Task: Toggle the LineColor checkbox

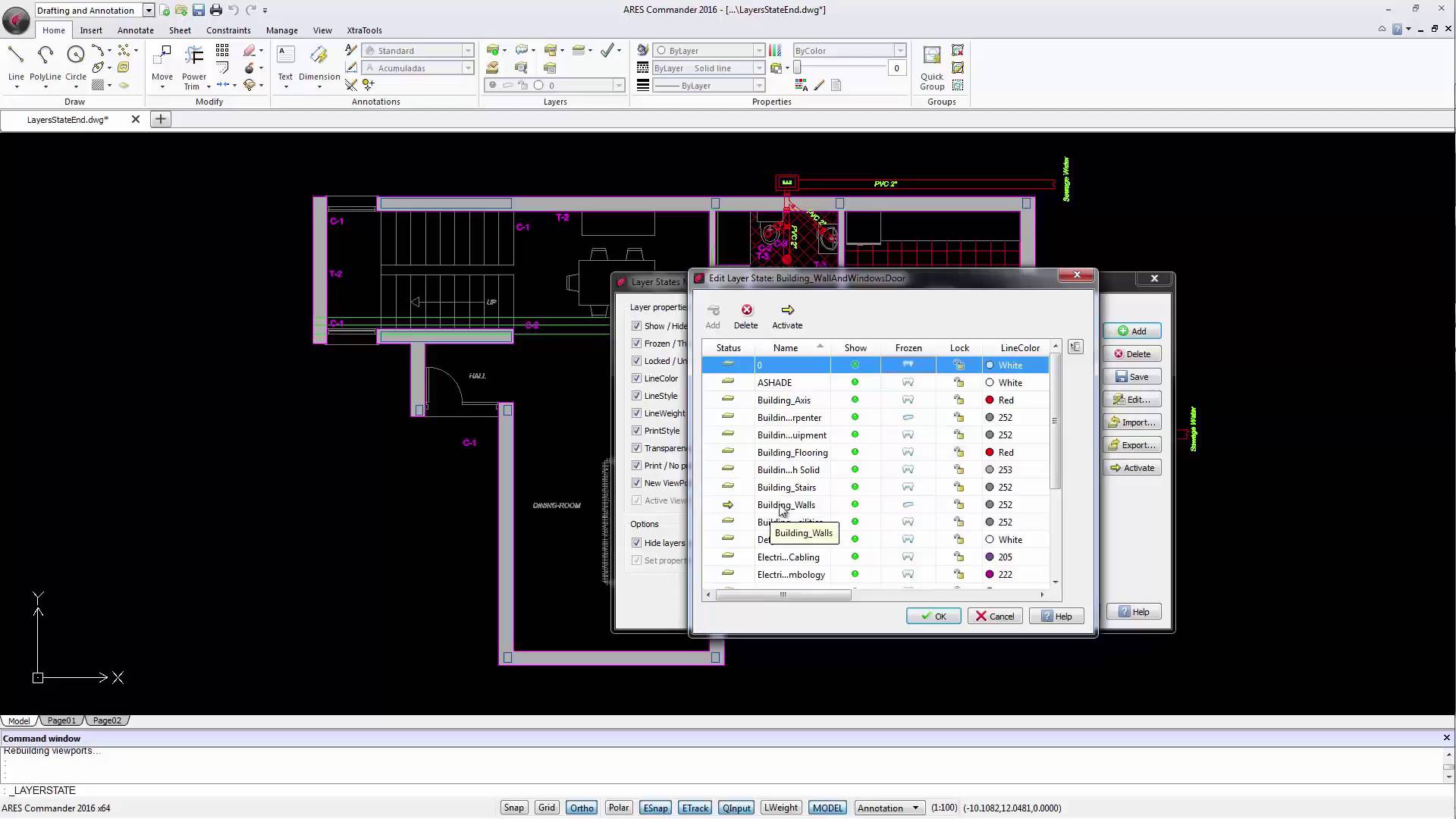Action: point(637,378)
